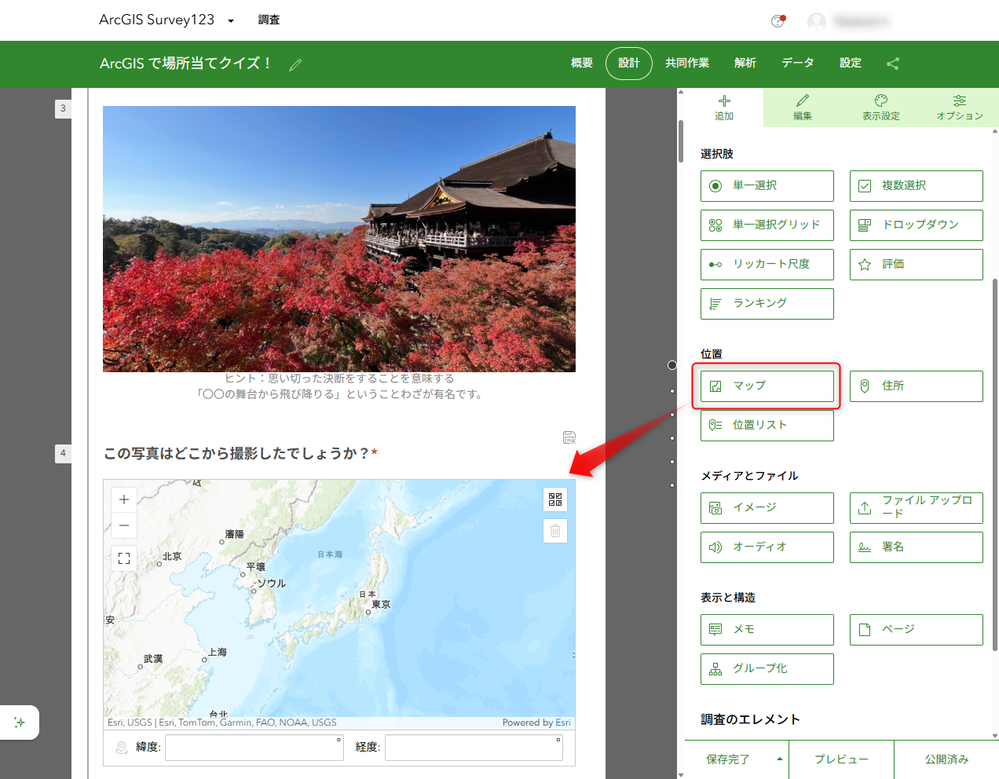This screenshot has height=779, width=999.
Task: Select the question title この写真はどこから撮影したでしょうか？
Action: [x=236, y=454]
